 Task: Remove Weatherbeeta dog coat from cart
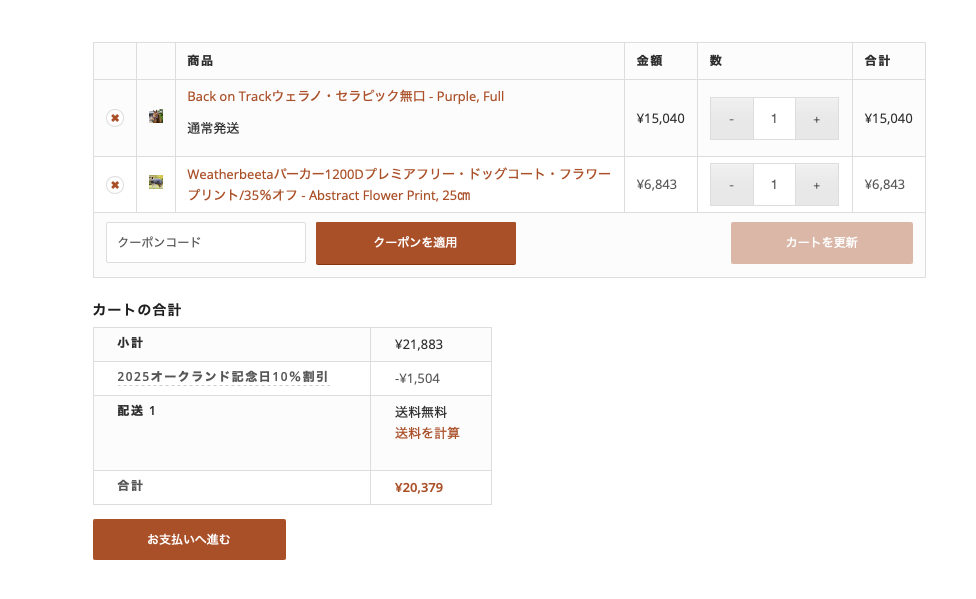(x=115, y=185)
